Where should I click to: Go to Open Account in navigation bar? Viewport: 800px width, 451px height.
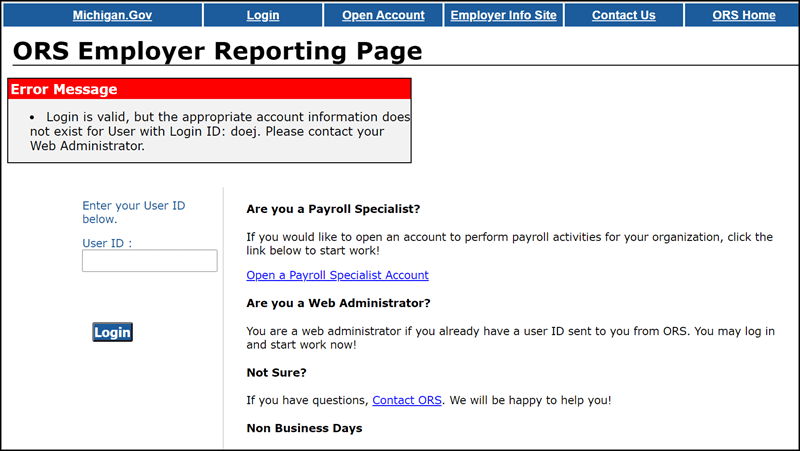383,15
